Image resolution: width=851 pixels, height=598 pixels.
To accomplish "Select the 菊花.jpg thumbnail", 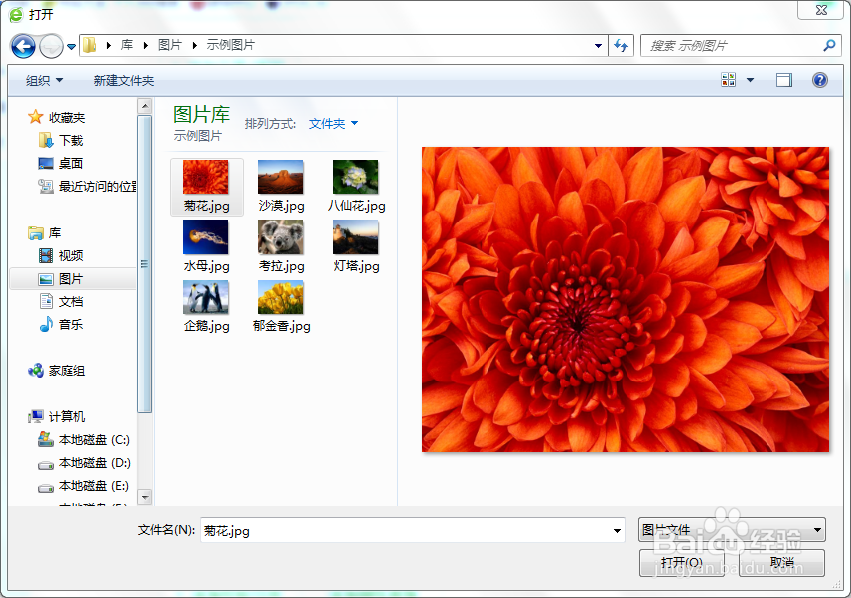I will pyautogui.click(x=206, y=187).
